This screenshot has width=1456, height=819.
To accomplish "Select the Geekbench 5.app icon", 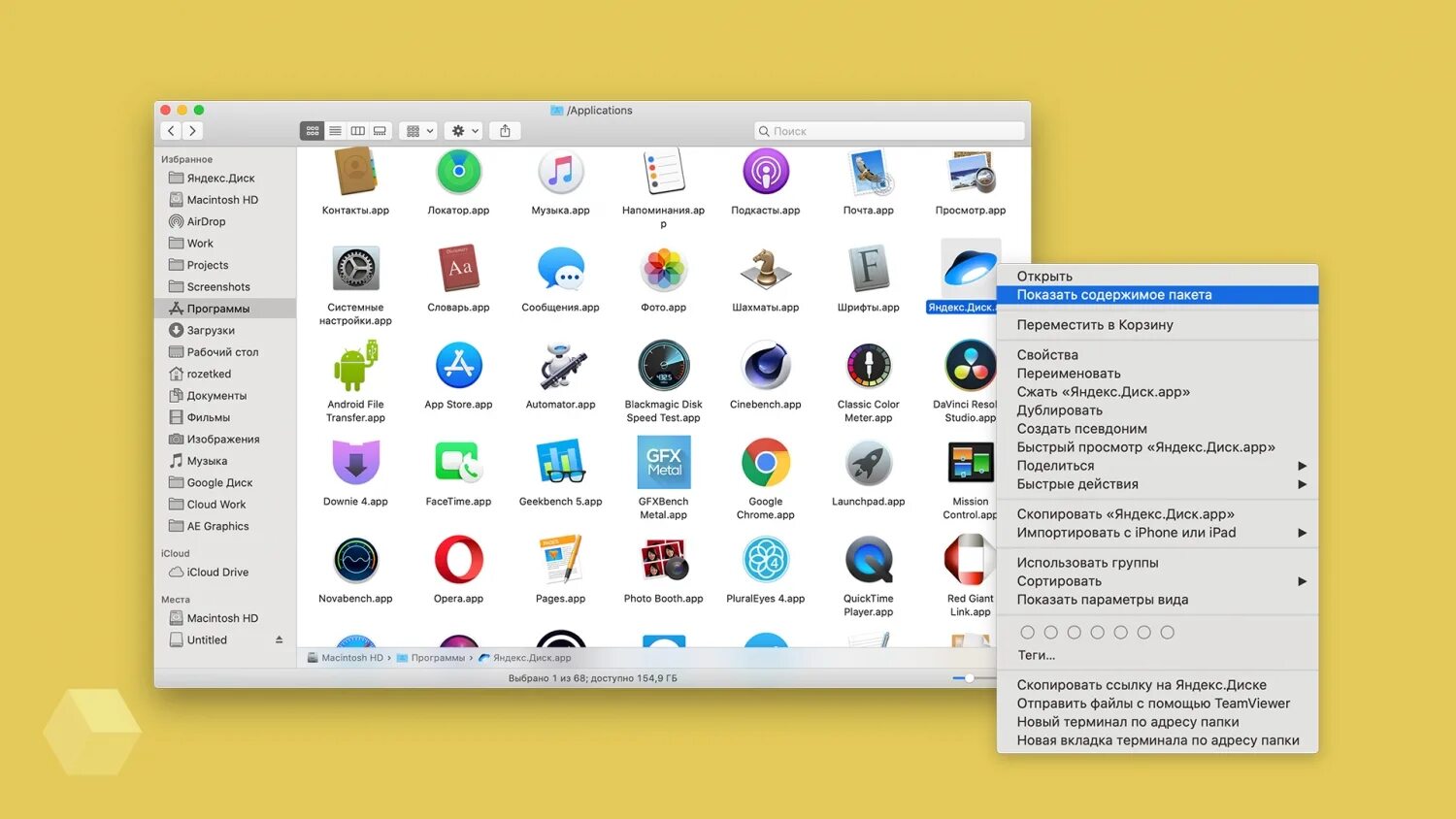I will coord(560,463).
